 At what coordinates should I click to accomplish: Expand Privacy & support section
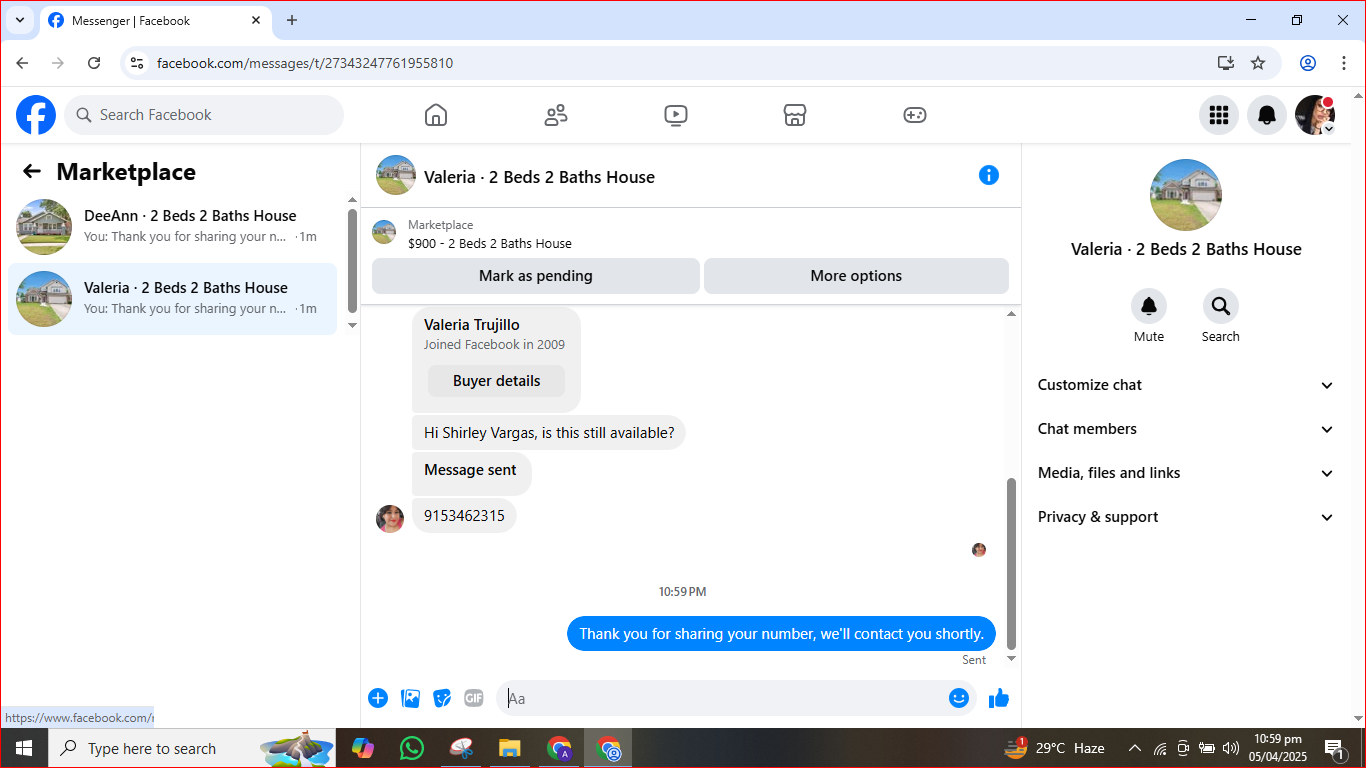[1186, 517]
